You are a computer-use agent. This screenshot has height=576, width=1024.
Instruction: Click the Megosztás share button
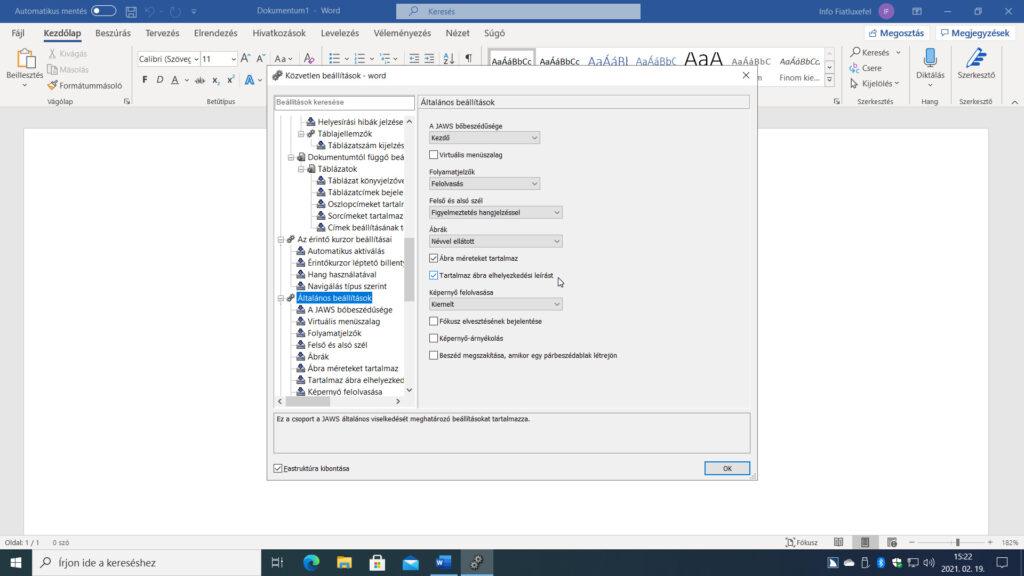point(897,33)
